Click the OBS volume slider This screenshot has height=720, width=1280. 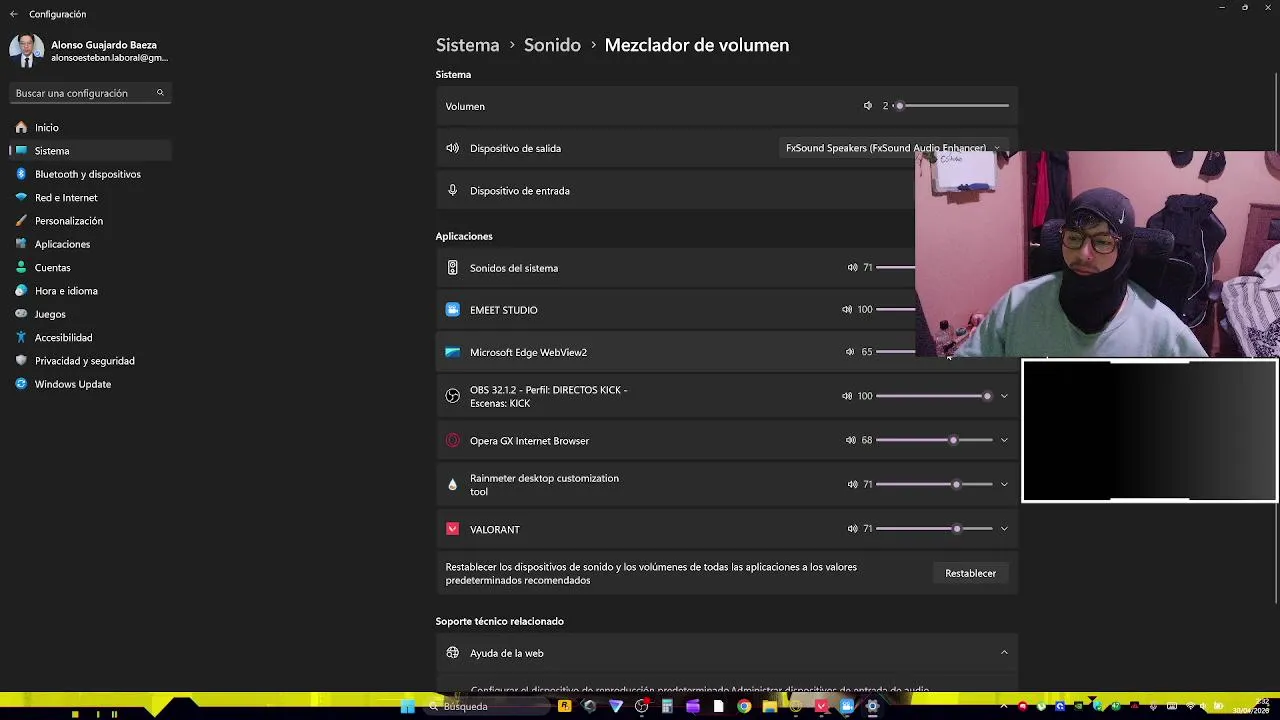(934, 396)
